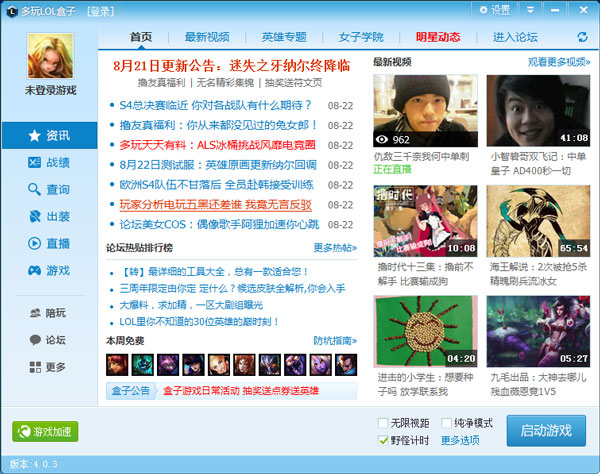Open the 8月22日测试服 news item
600x474 pixels.
pos(218,165)
